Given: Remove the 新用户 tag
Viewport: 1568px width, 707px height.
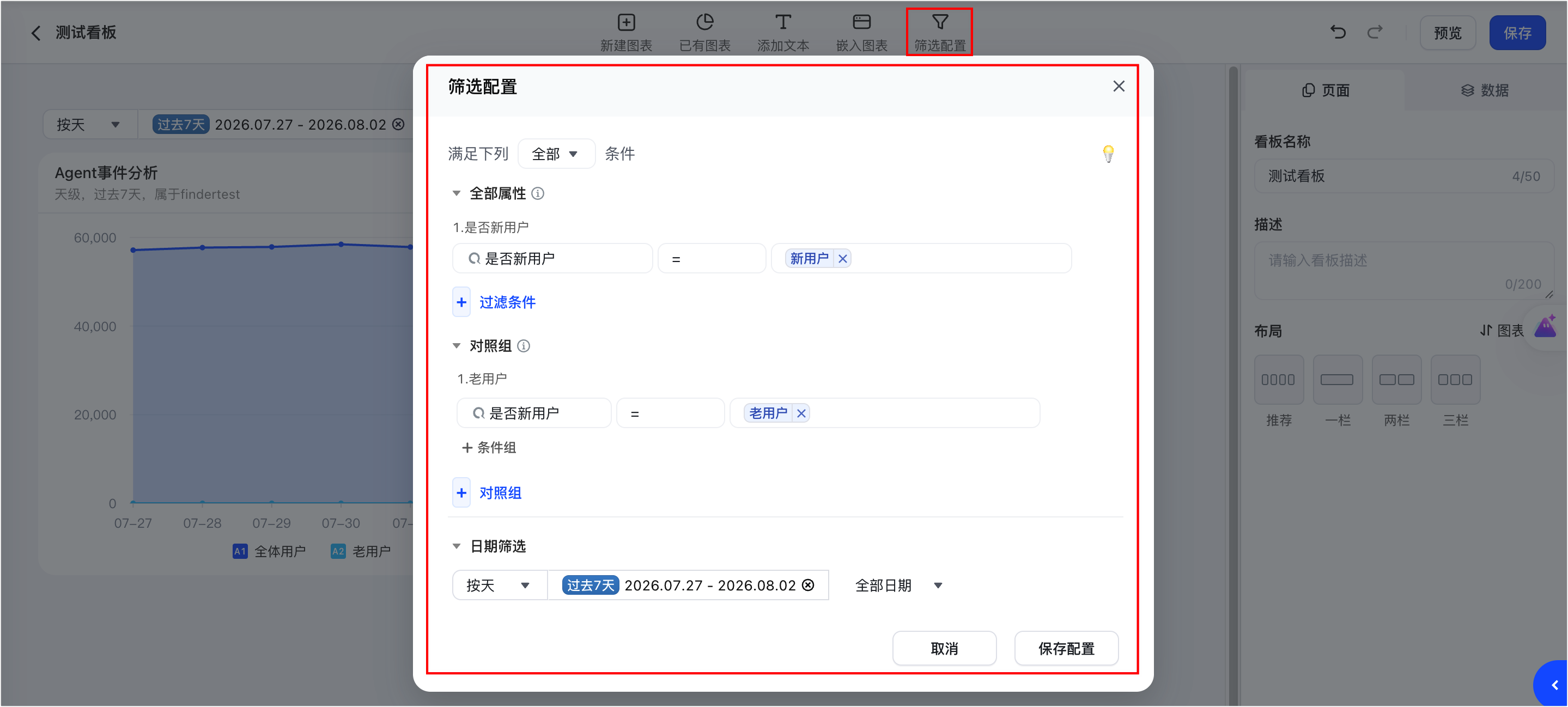Looking at the screenshot, I should tap(842, 259).
